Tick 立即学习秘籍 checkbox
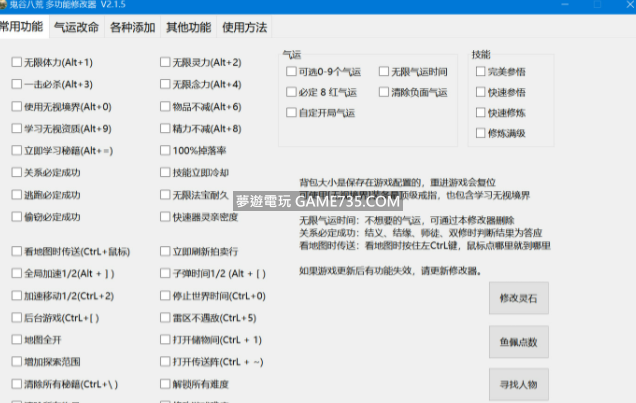Screen dimensions: 636x403 coord(17,150)
